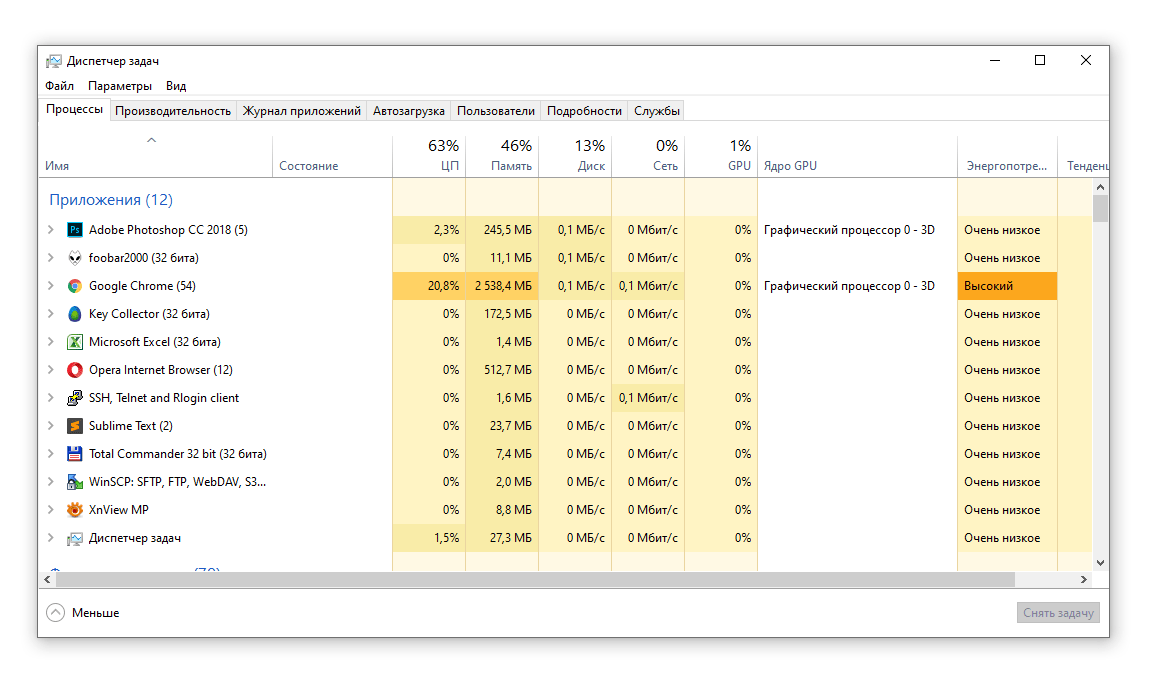The height and width of the screenshot is (692, 1158).
Task: Click the vertical scrollbar down arrow
Action: click(x=1100, y=563)
